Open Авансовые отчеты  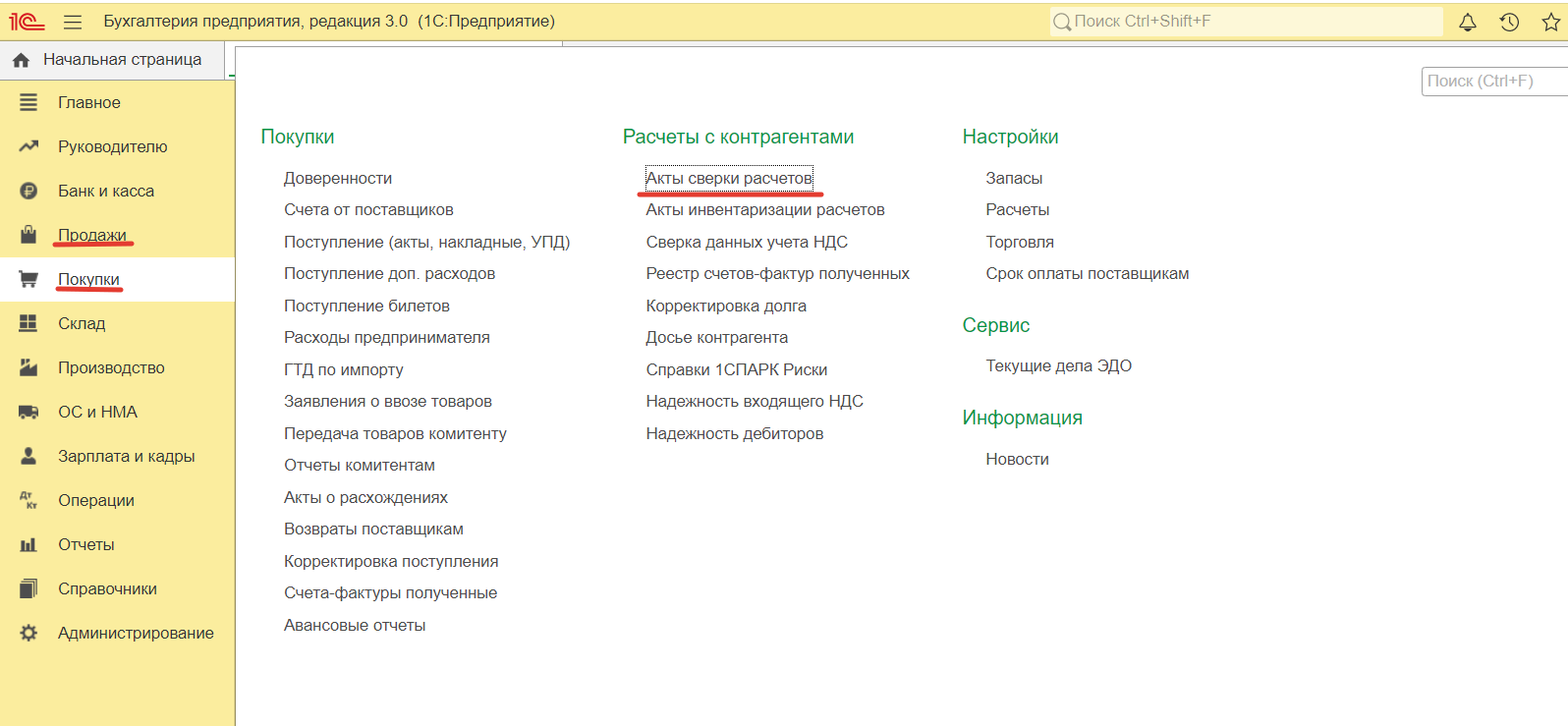[x=355, y=625]
